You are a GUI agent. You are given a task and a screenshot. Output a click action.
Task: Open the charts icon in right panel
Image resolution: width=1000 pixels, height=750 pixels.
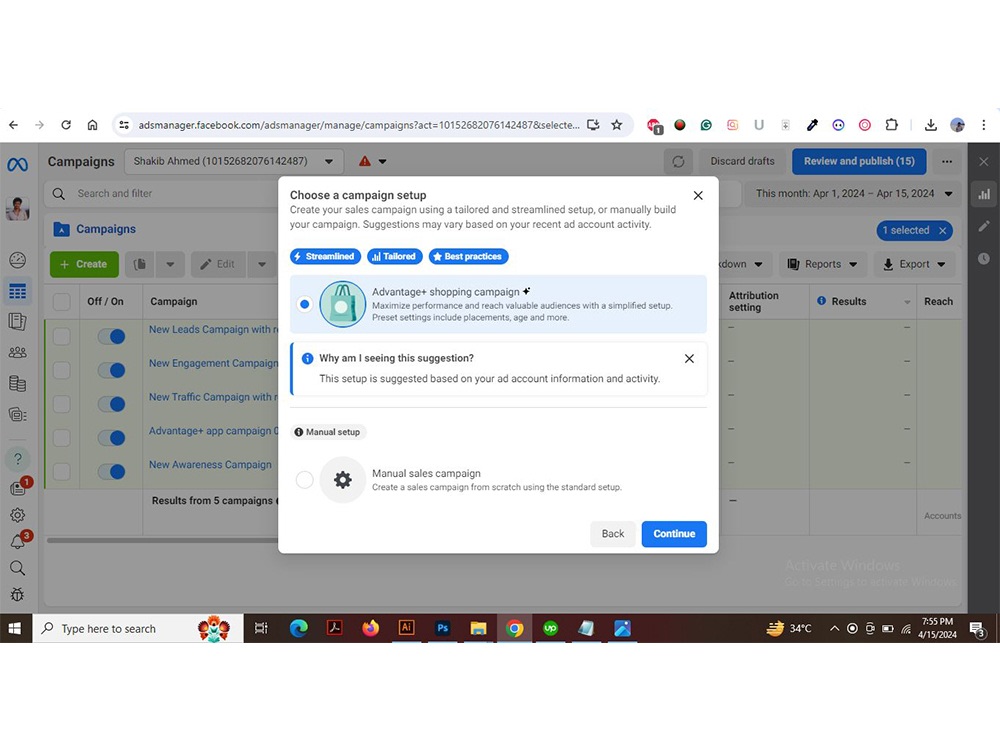984,194
